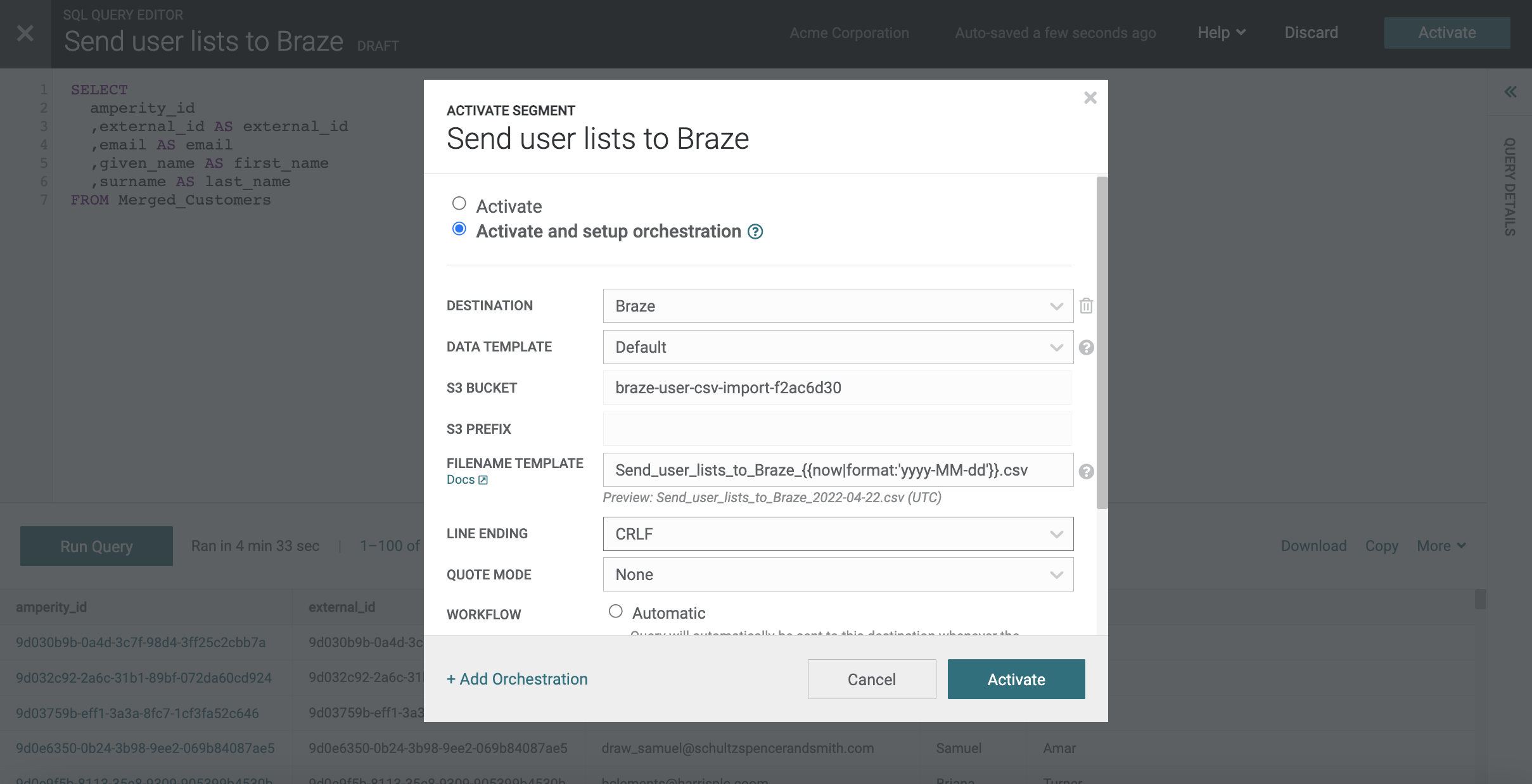Image resolution: width=1532 pixels, height=784 pixels.
Task: Click the SELECT keyword on line 1
Action: pos(99,90)
